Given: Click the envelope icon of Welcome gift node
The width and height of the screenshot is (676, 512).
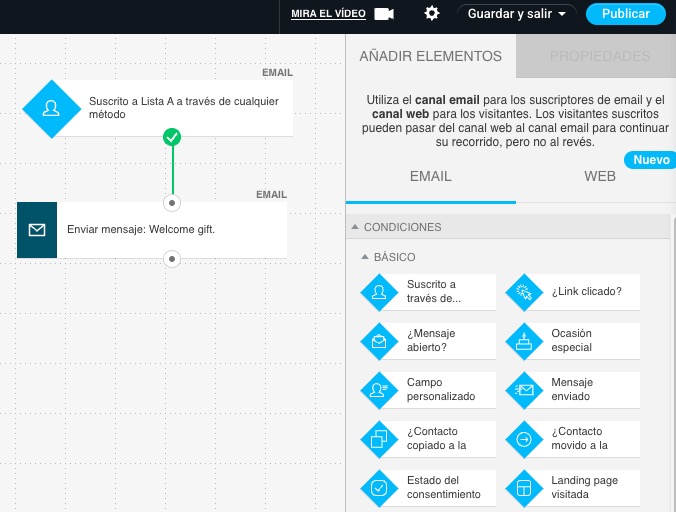Looking at the screenshot, I should tap(37, 230).
